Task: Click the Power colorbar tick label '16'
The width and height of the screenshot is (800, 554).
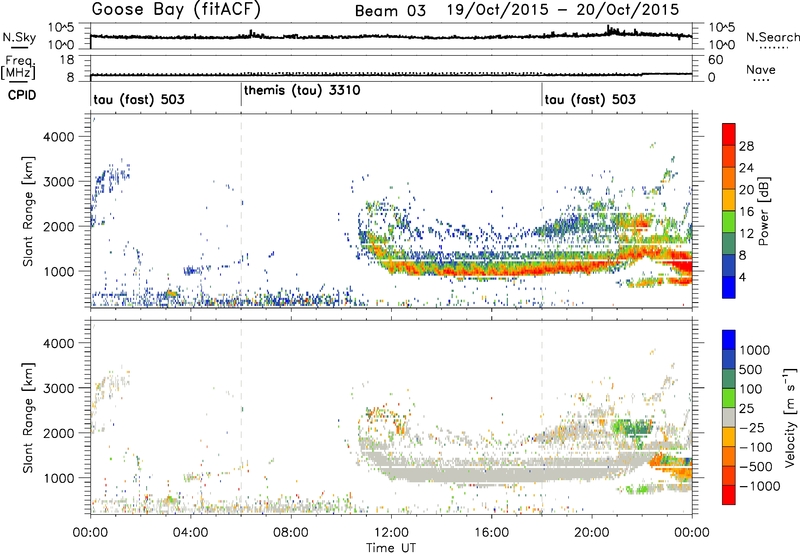Action: coord(746,212)
